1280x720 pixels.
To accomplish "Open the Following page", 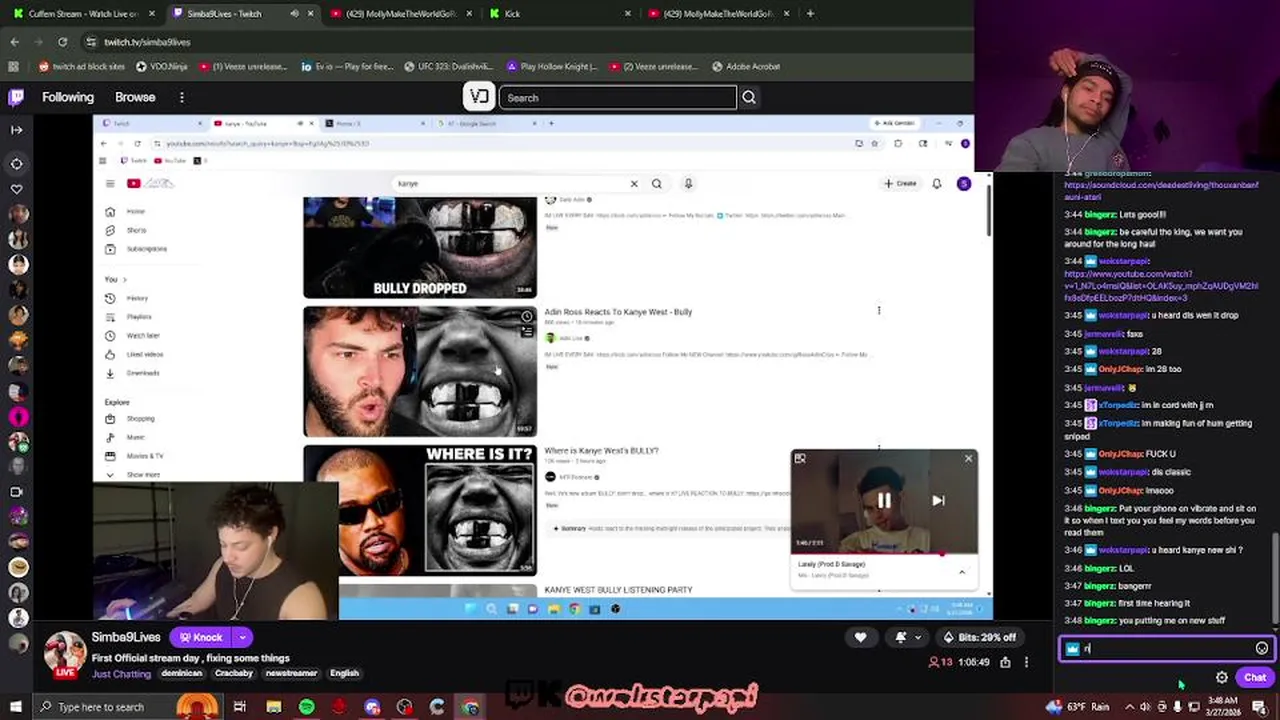I will click(68, 97).
